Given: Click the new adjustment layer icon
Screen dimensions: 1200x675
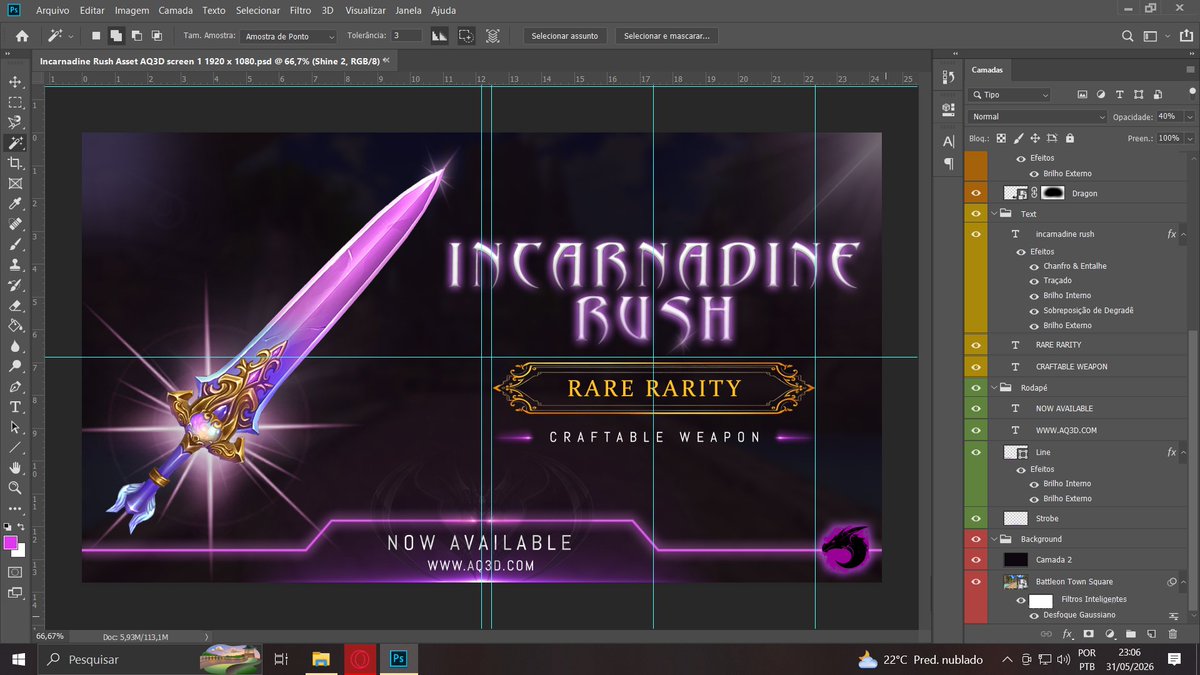Looking at the screenshot, I should point(1110,634).
